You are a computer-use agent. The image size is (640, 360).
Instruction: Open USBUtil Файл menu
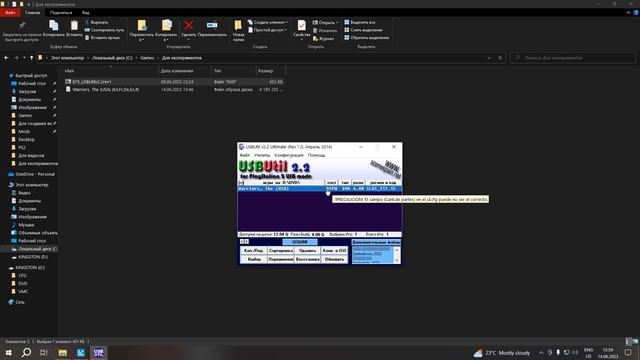click(244, 155)
